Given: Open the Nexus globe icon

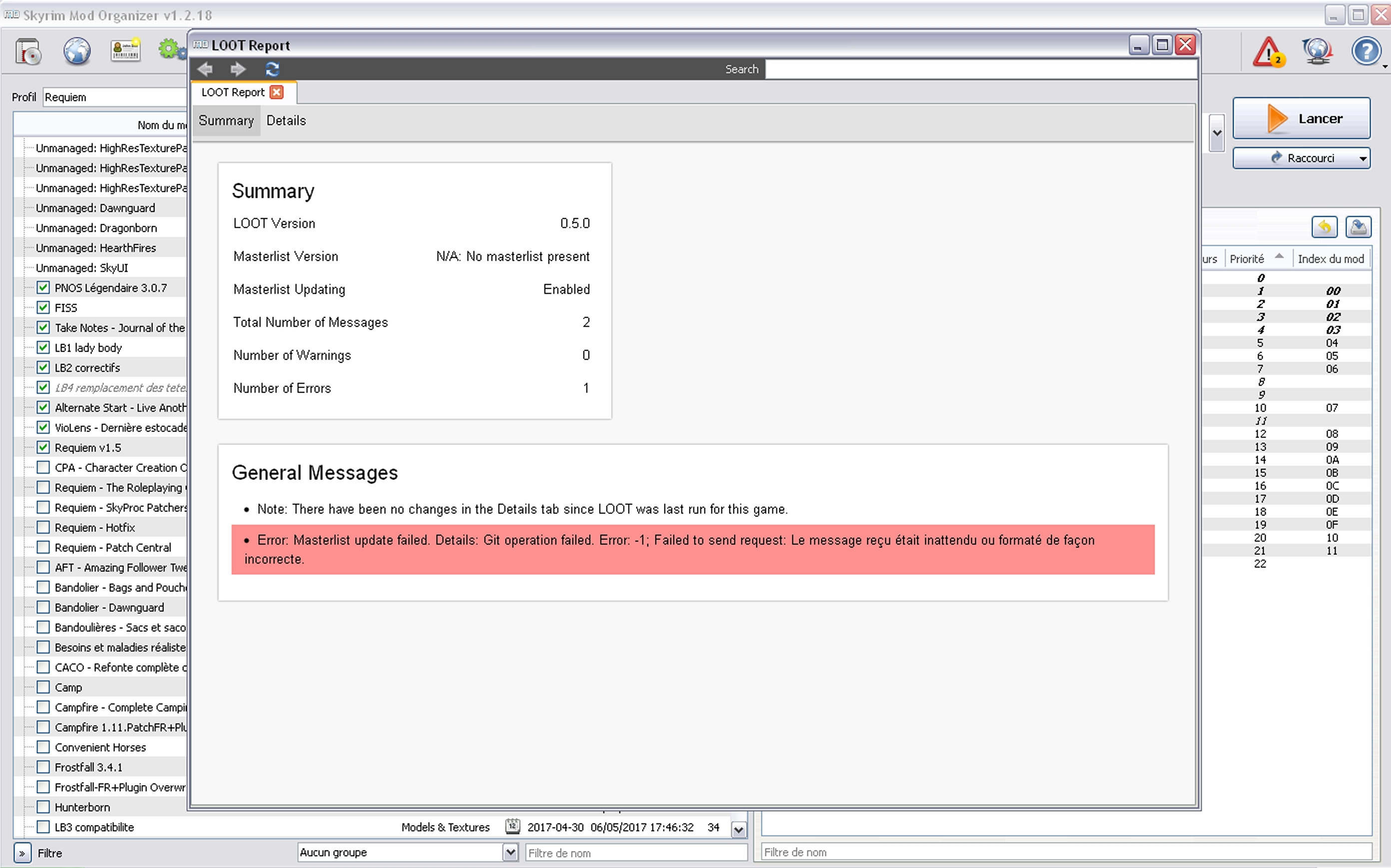Looking at the screenshot, I should coord(77,51).
